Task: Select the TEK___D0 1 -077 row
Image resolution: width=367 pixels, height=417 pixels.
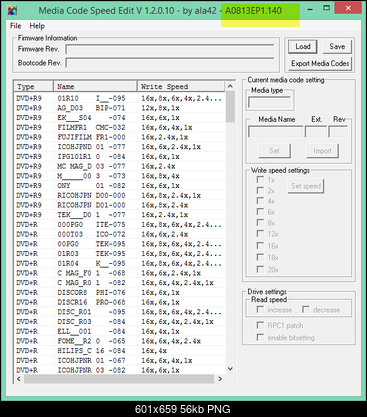Action: tap(120, 215)
